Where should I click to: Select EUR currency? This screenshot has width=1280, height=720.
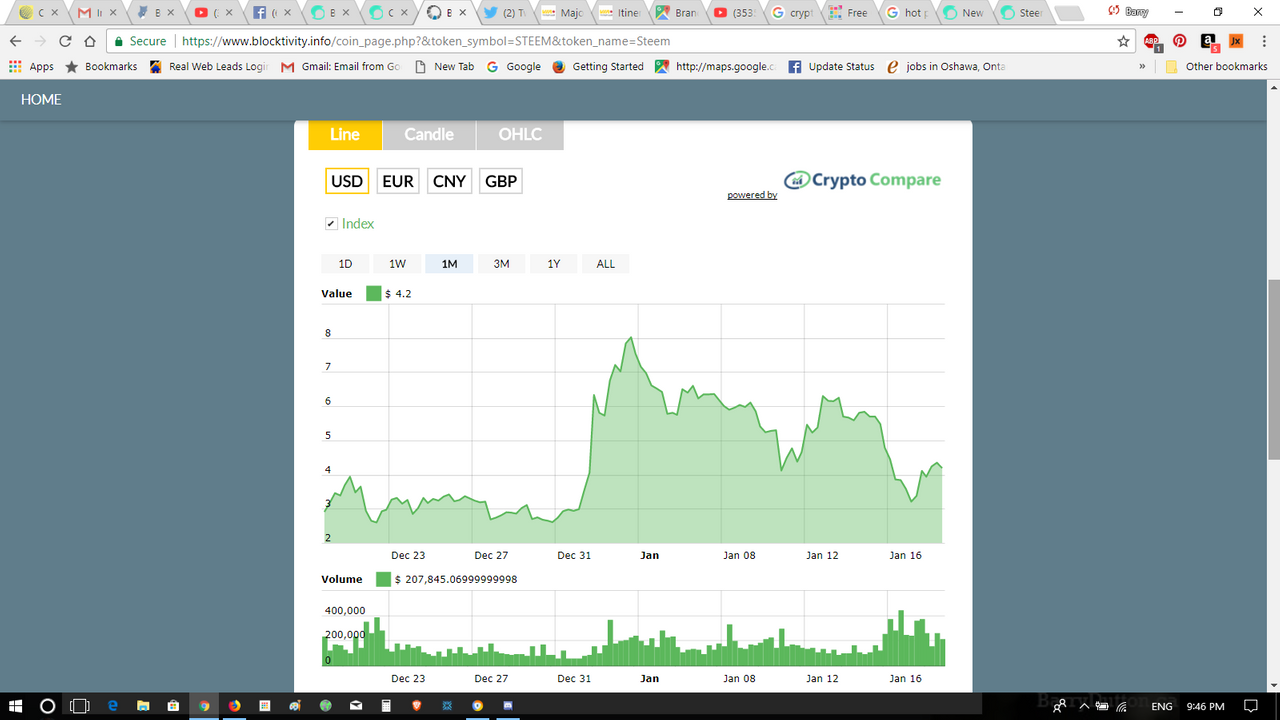(x=398, y=181)
